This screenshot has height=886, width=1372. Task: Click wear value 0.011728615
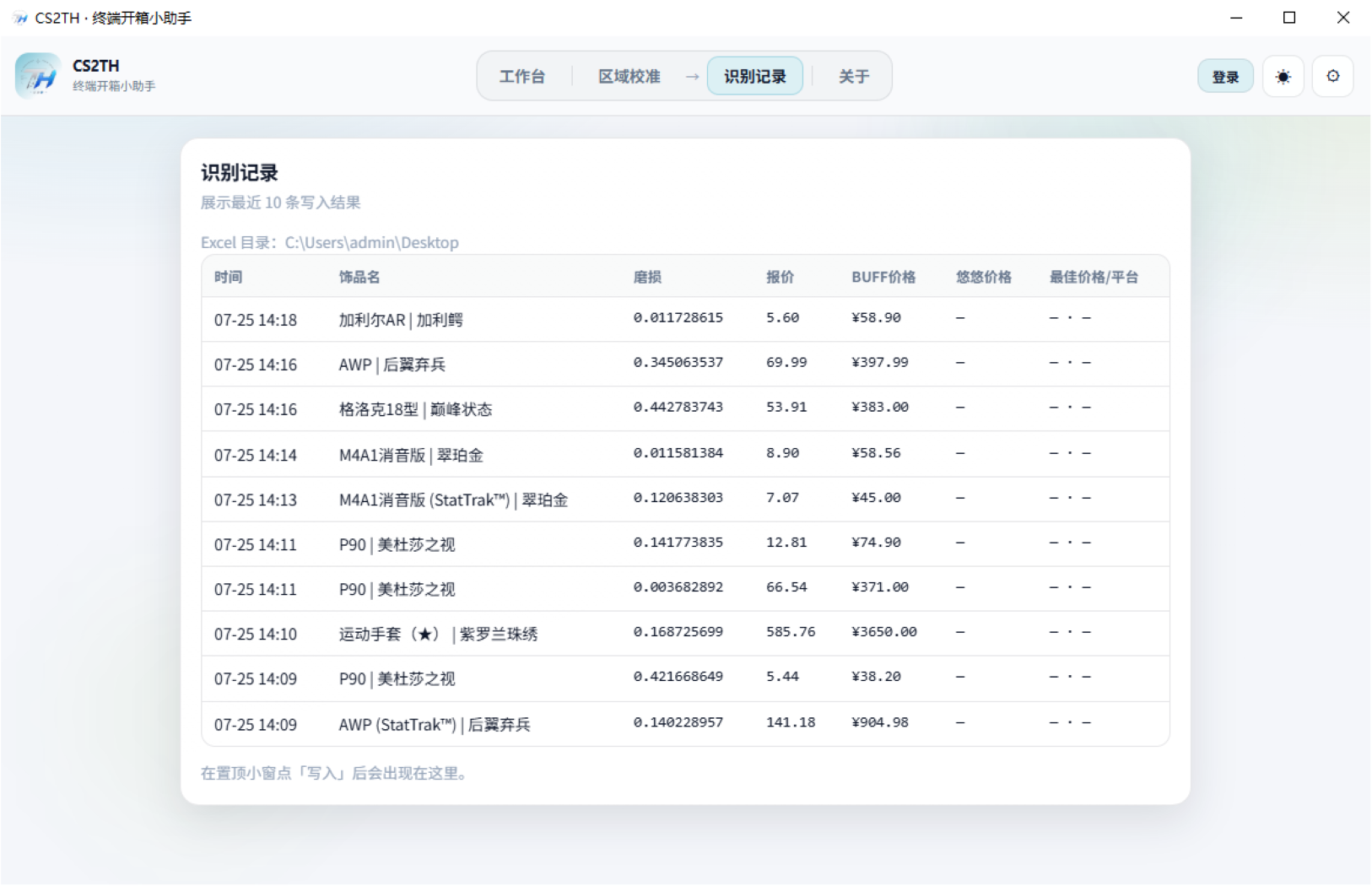coord(678,318)
